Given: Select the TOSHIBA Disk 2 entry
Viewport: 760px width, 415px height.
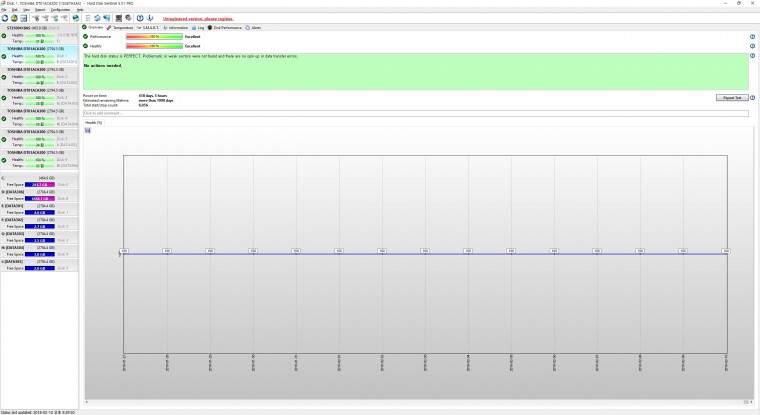Looking at the screenshot, I should click(x=39, y=77).
